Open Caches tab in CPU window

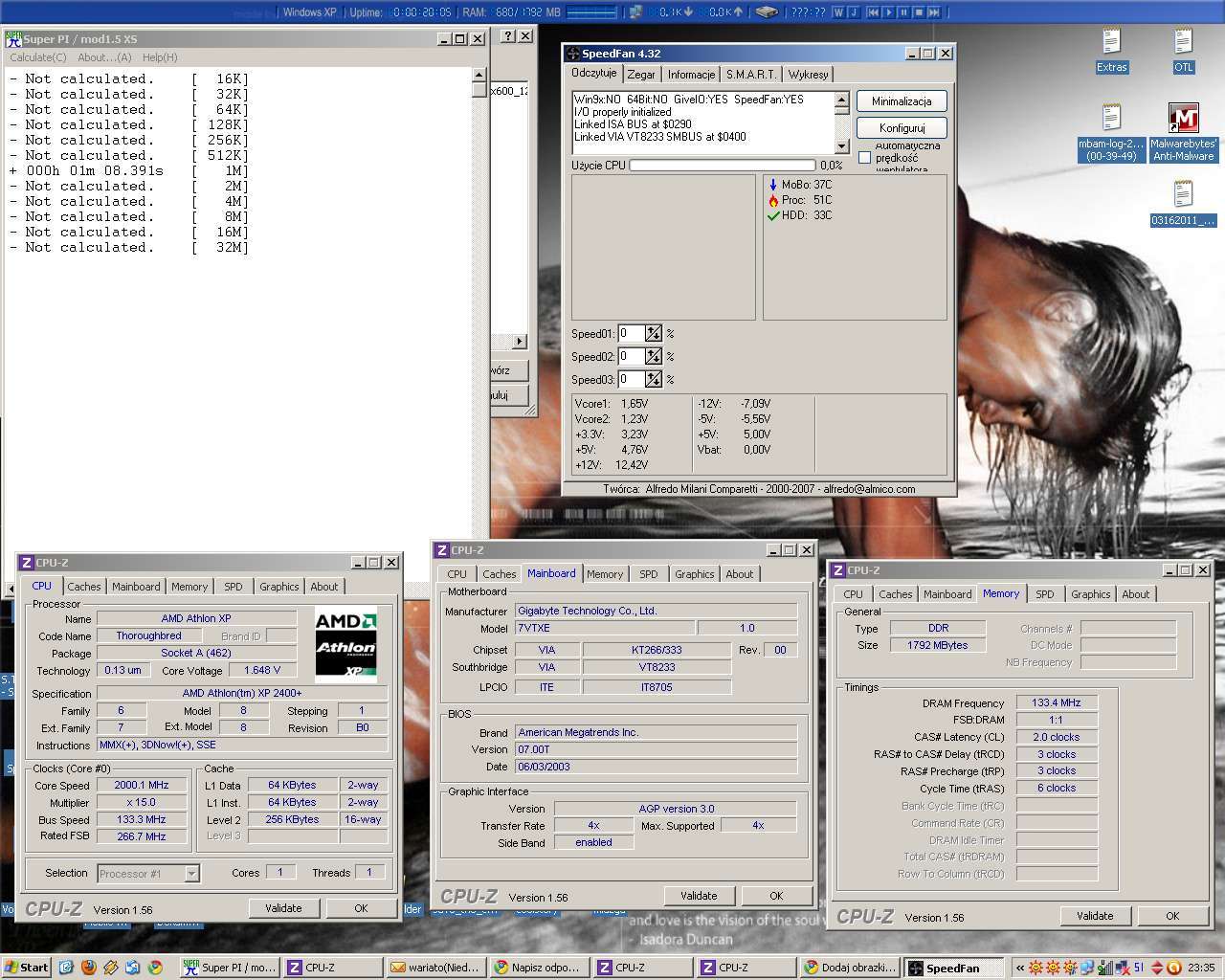click(84, 587)
